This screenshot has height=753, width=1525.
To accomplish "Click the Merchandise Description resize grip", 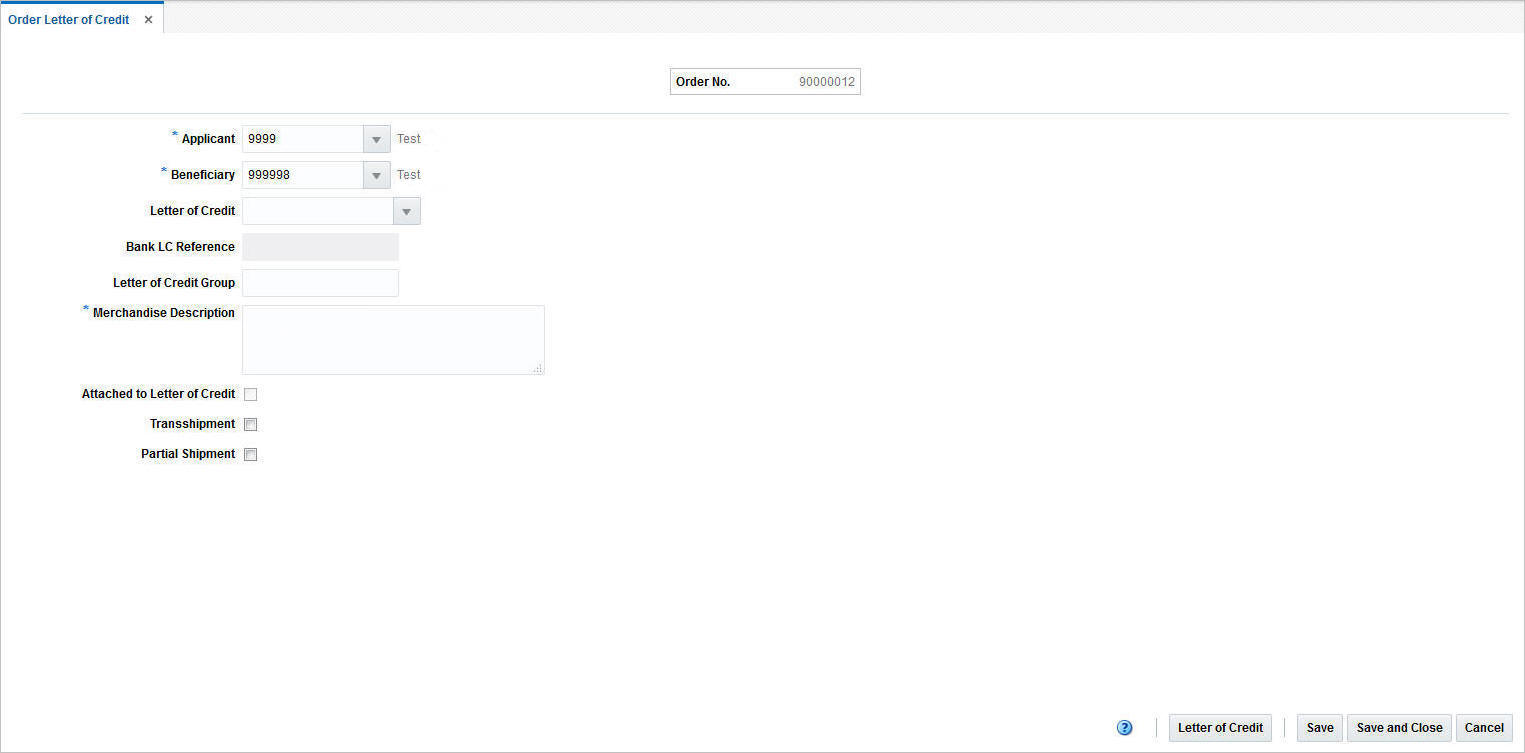I will click(x=538, y=368).
